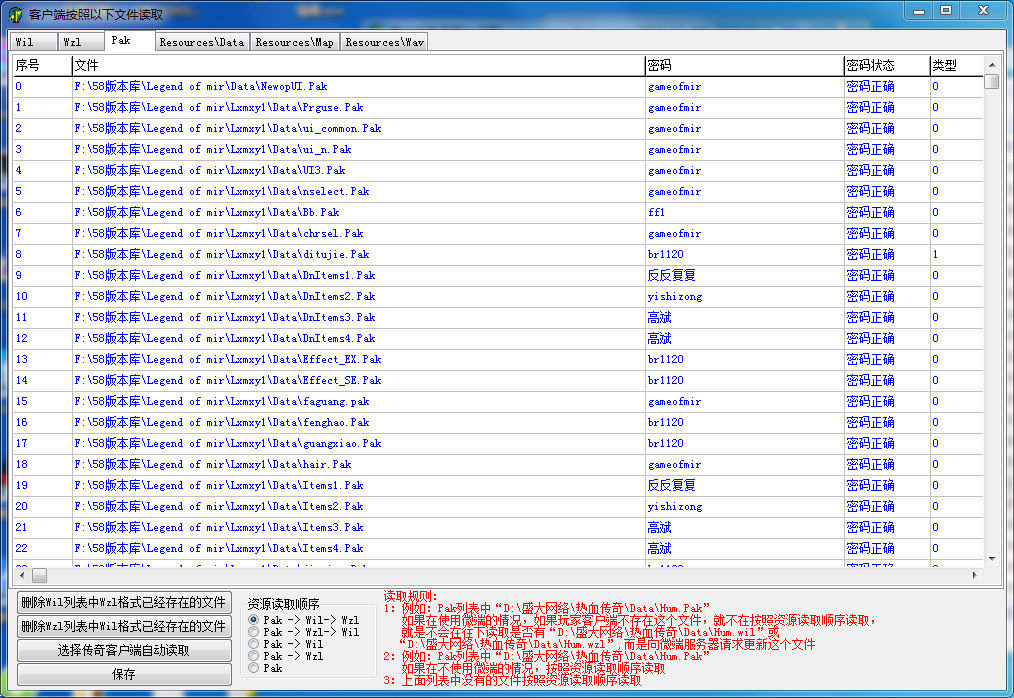Sort by the 类型 column header
Screen dimensions: 1014x698
pyautogui.click(x=956, y=65)
